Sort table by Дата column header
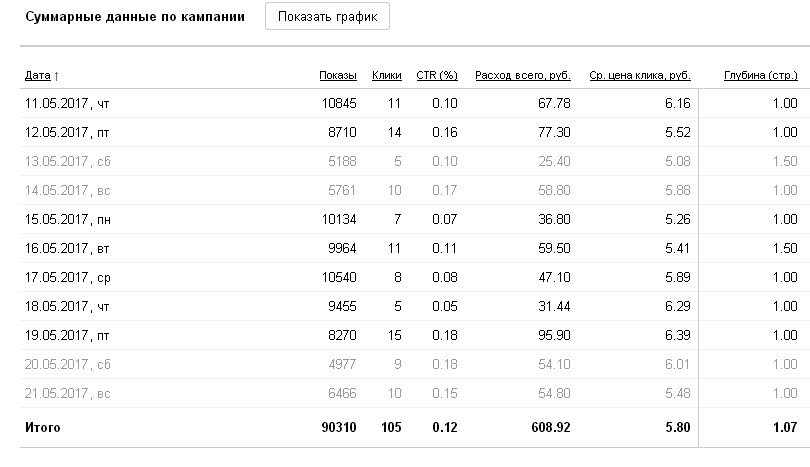810x467 pixels. [38, 75]
